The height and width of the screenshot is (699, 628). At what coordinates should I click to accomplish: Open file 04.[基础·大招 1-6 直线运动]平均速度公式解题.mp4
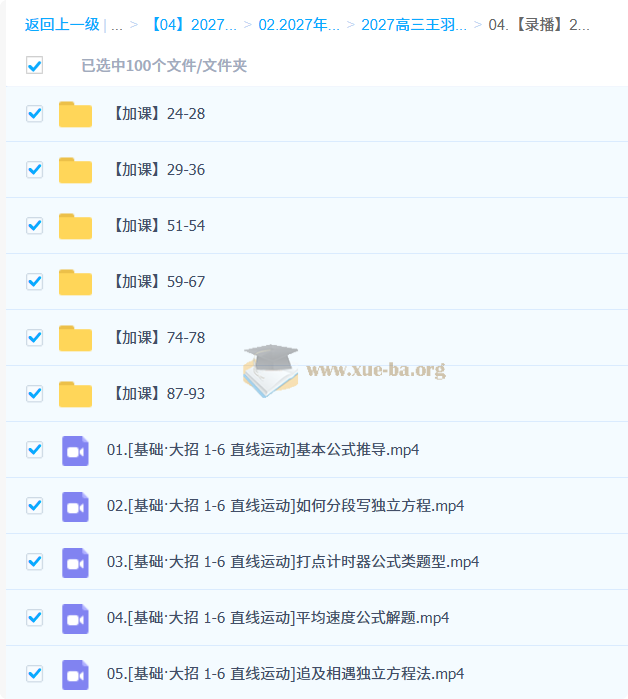pyautogui.click(x=278, y=618)
